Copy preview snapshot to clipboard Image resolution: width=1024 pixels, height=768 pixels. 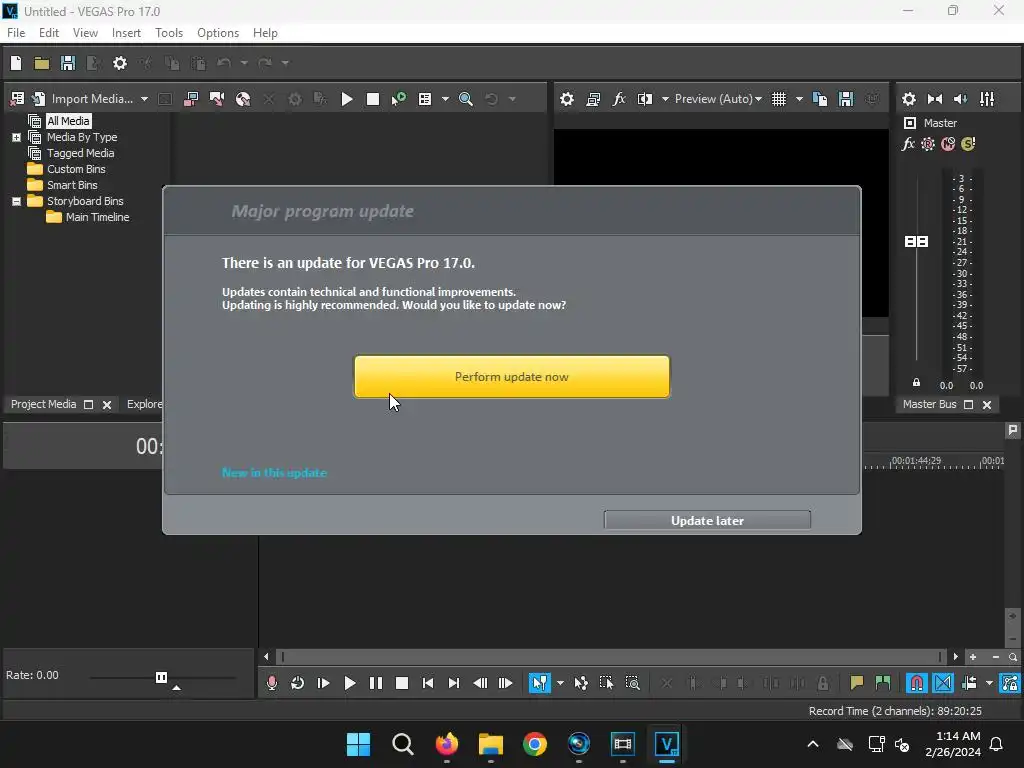[820, 99]
